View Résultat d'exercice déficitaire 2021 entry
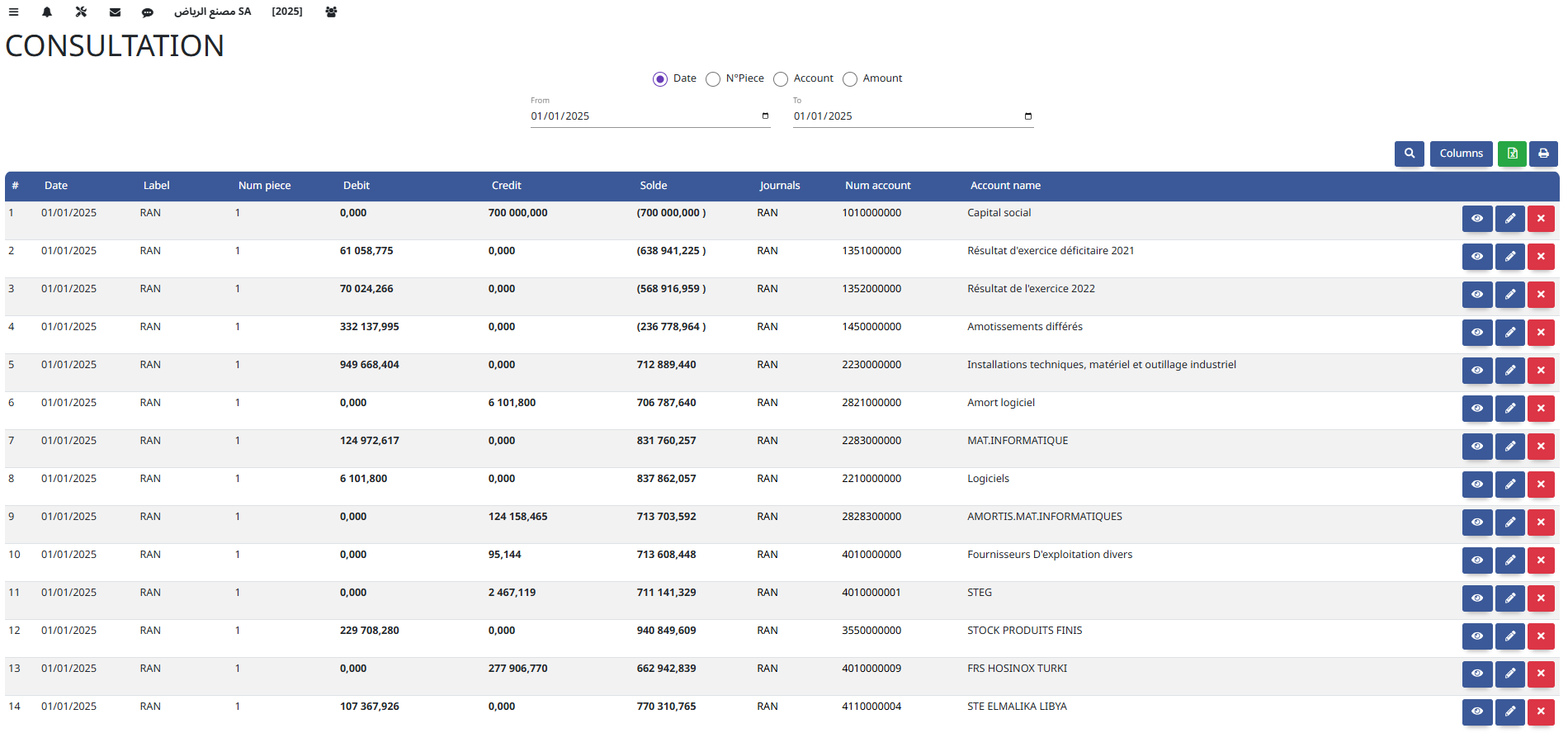The height and width of the screenshot is (733, 1568). coord(1477,257)
